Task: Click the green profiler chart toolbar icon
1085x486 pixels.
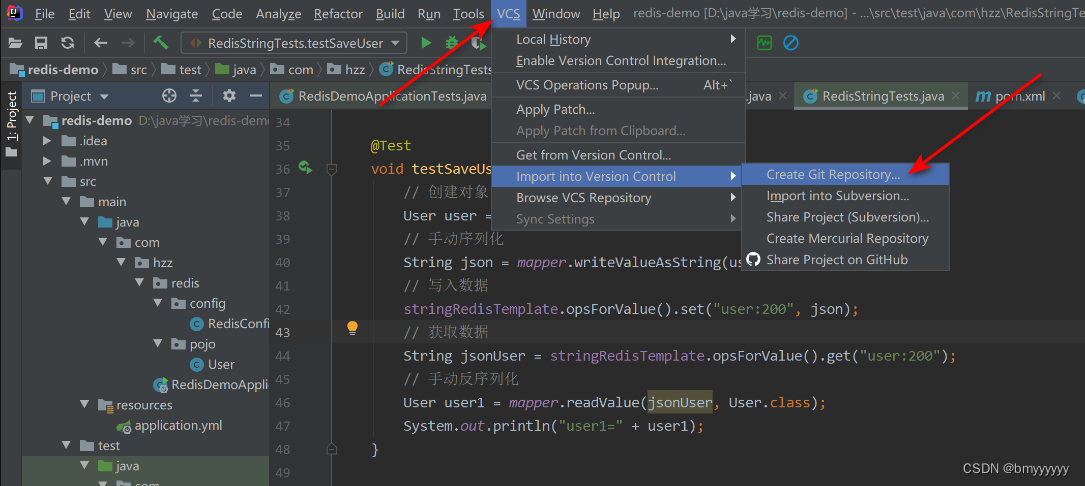Action: coord(765,43)
